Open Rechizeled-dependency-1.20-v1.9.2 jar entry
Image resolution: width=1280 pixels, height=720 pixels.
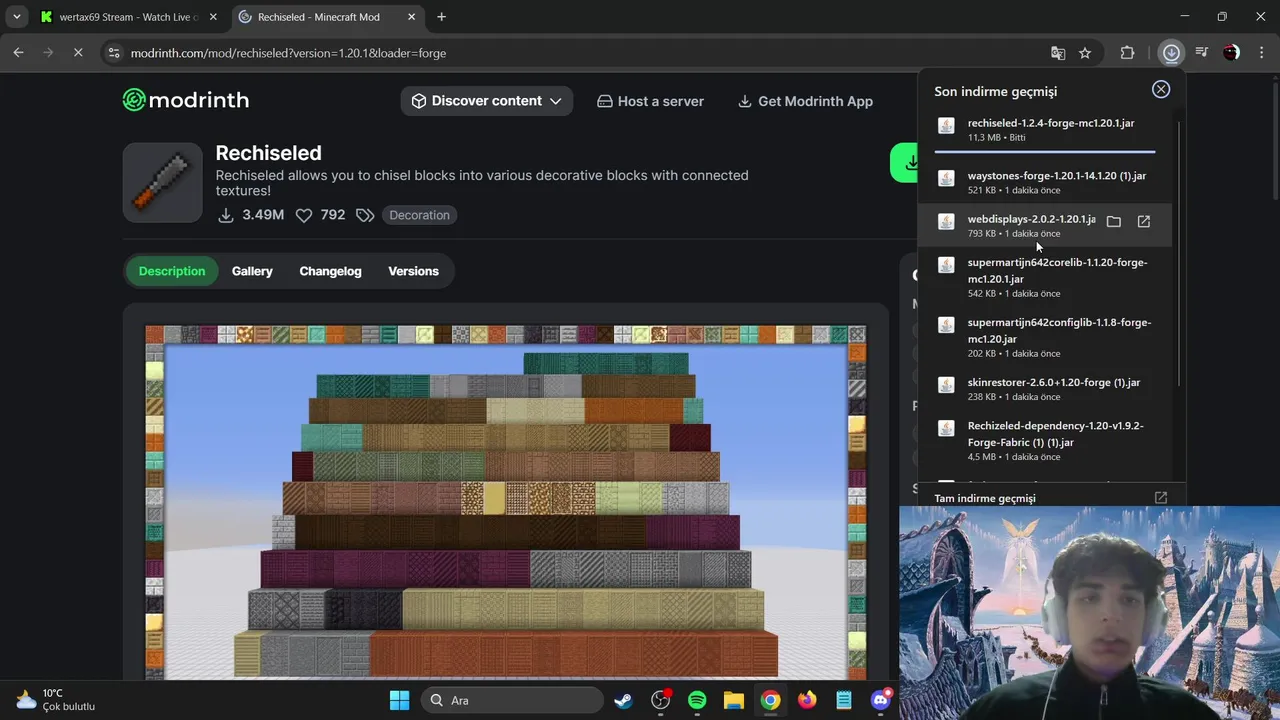tap(1045, 440)
